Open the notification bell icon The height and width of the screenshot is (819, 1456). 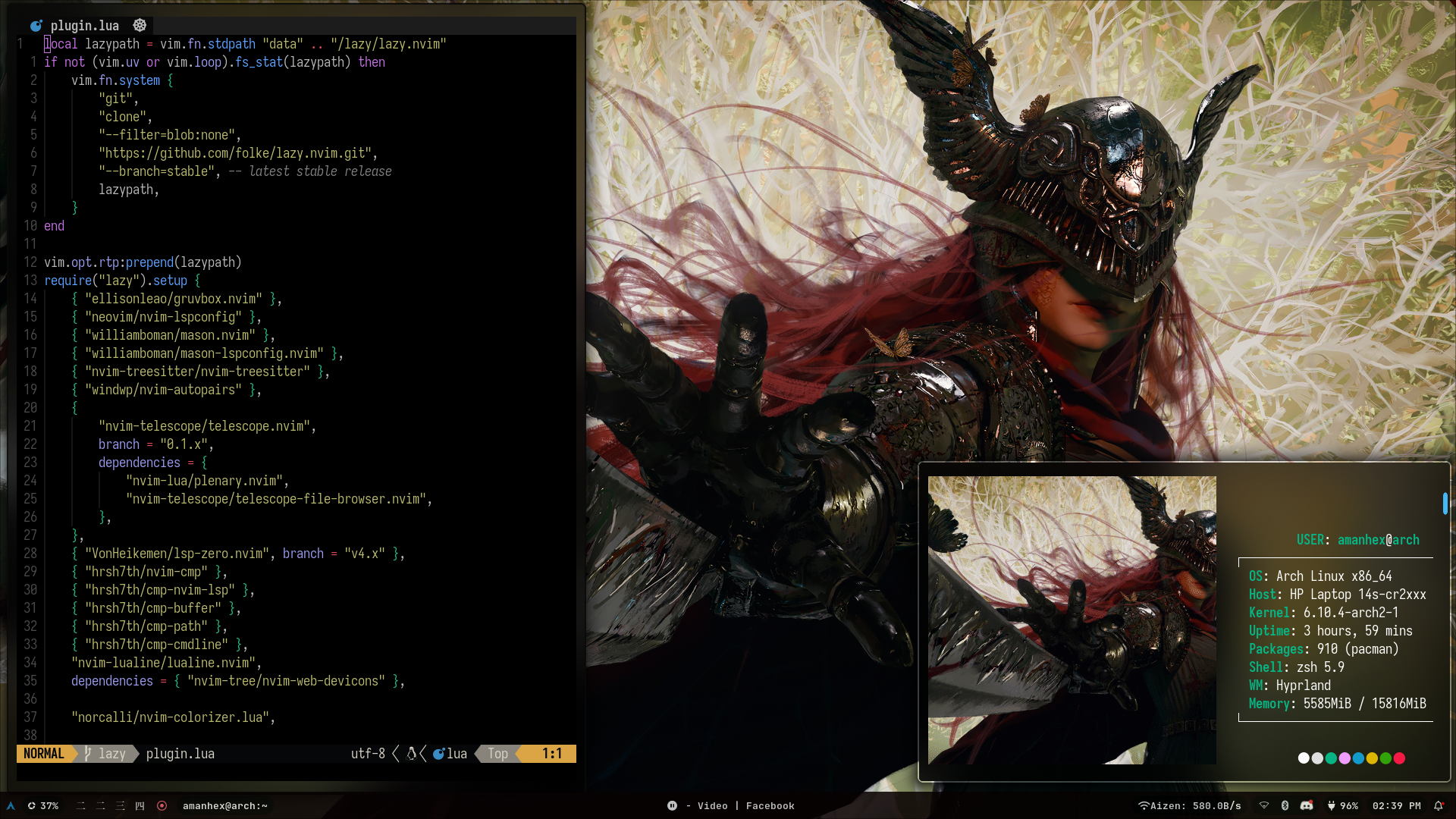(1438, 806)
